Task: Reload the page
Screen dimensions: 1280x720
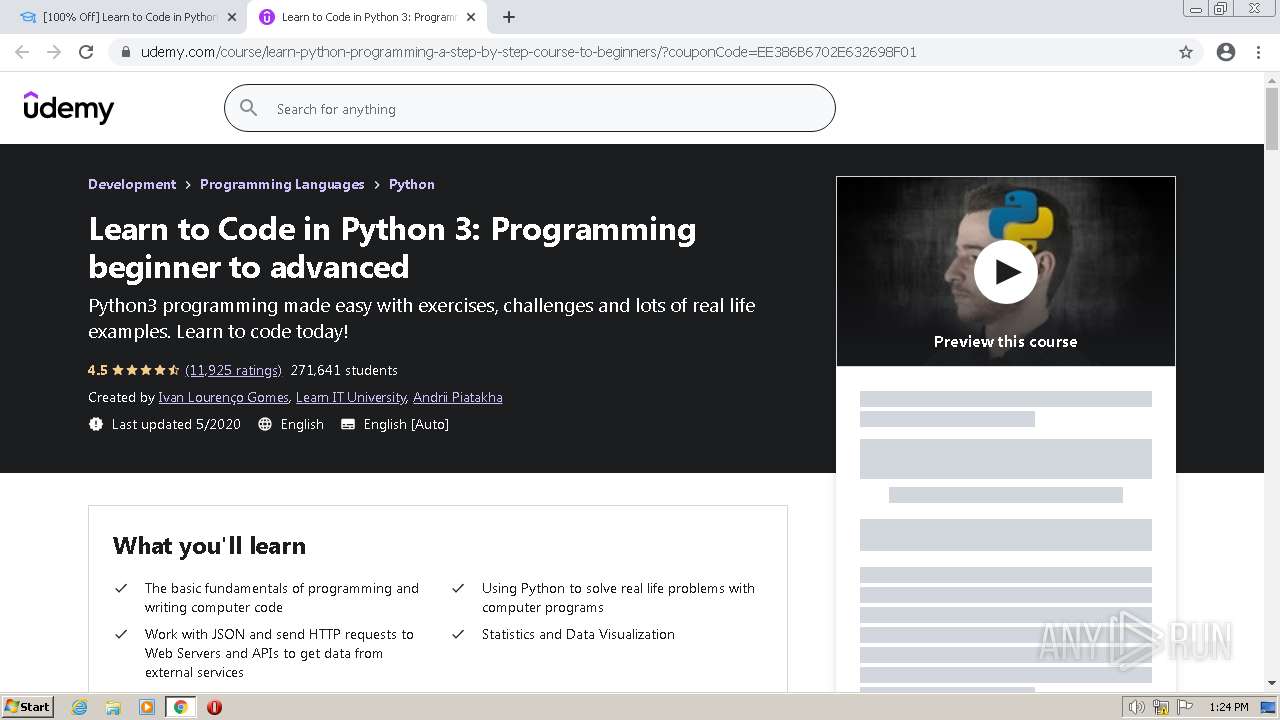Action: [86, 52]
